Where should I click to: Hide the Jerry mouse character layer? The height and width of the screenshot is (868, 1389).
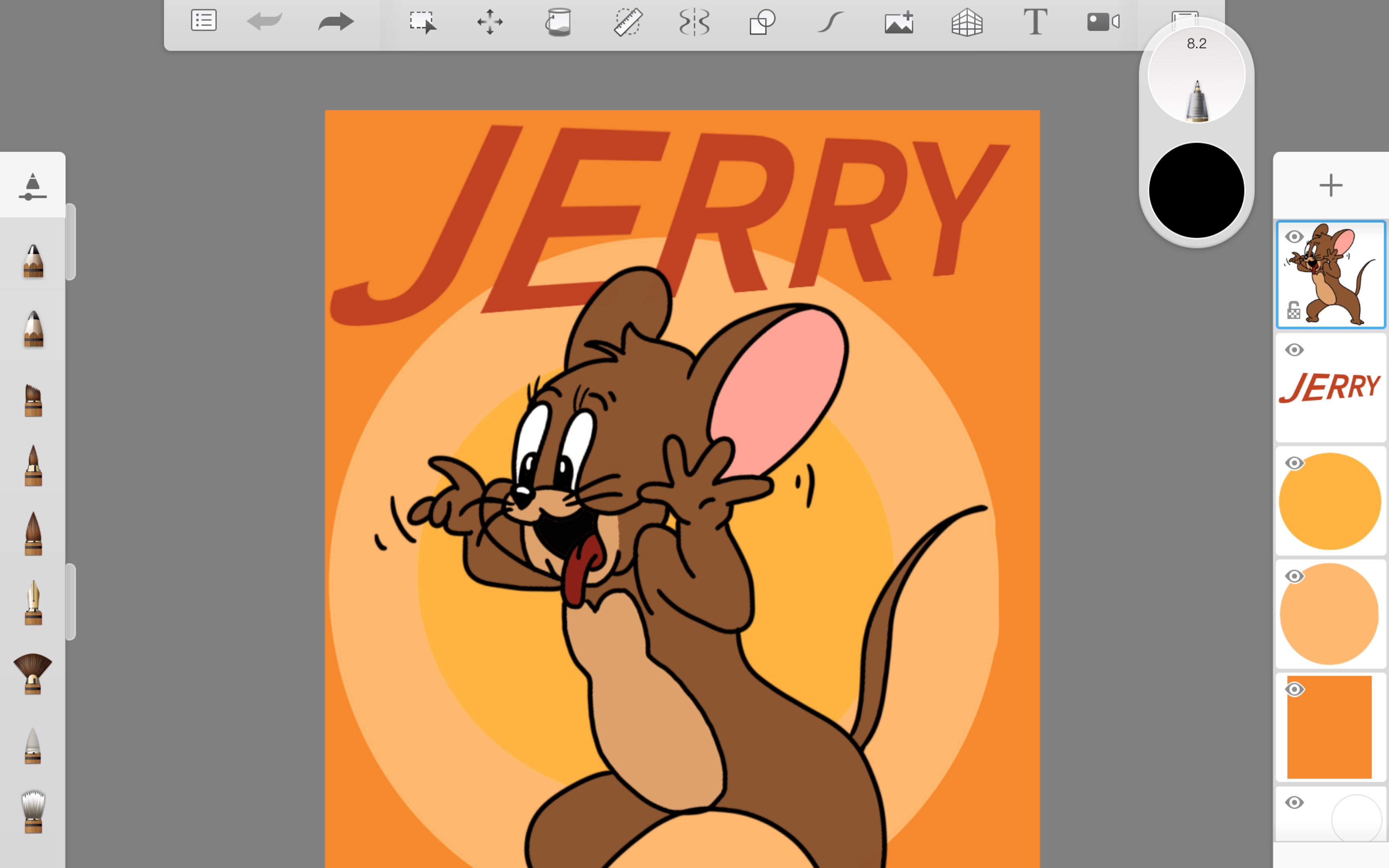(x=1294, y=237)
